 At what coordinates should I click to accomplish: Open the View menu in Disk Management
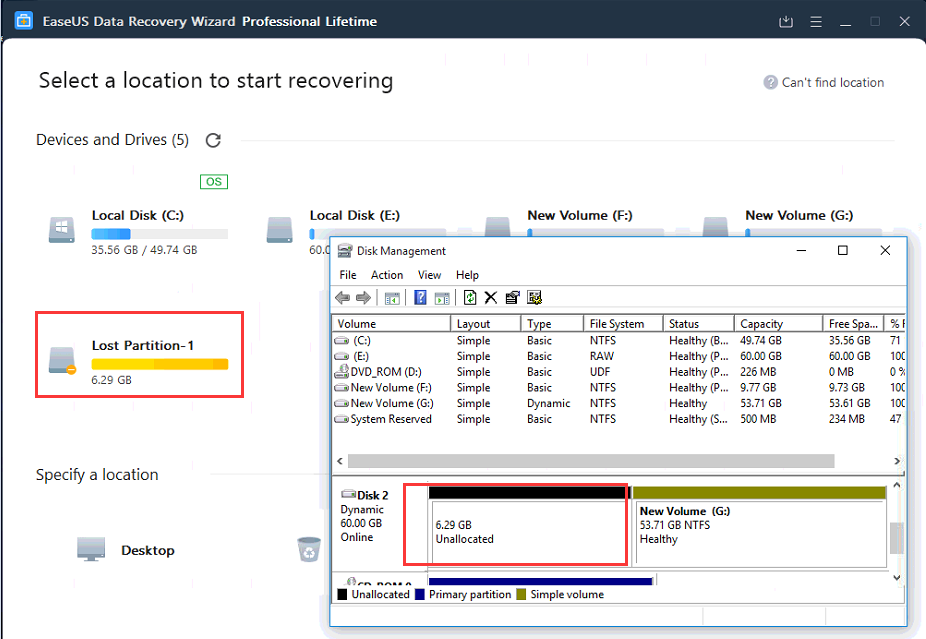[x=429, y=275]
